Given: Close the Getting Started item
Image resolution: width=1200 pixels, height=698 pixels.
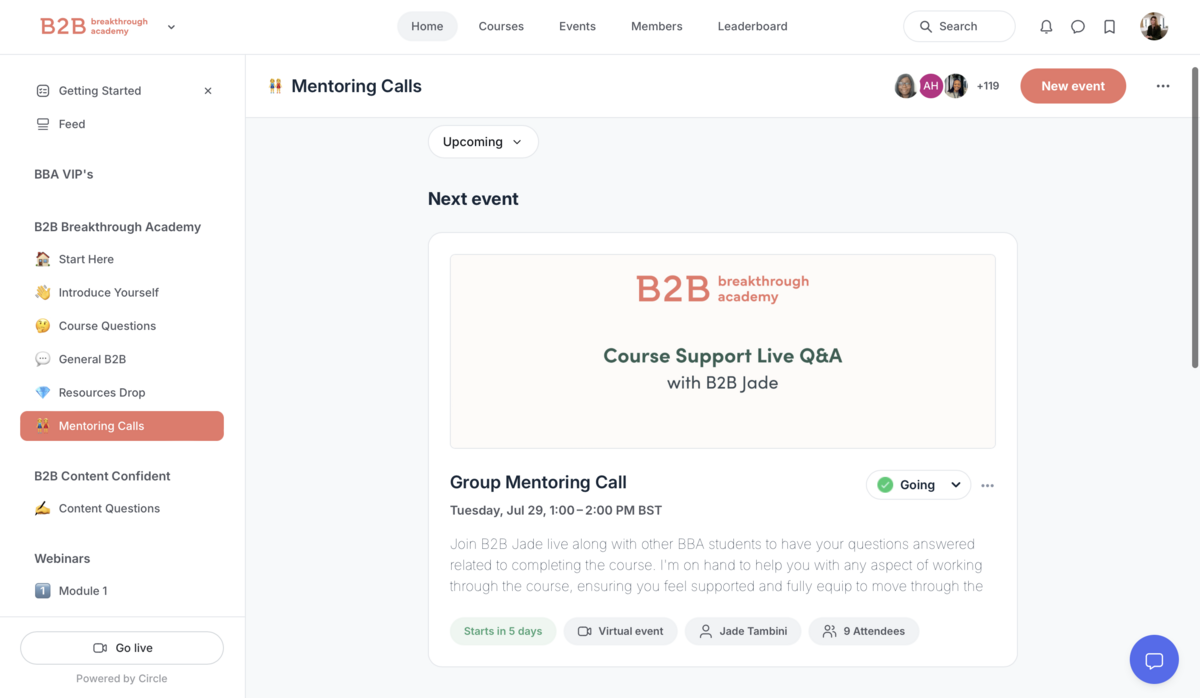Looking at the screenshot, I should click(x=208, y=91).
